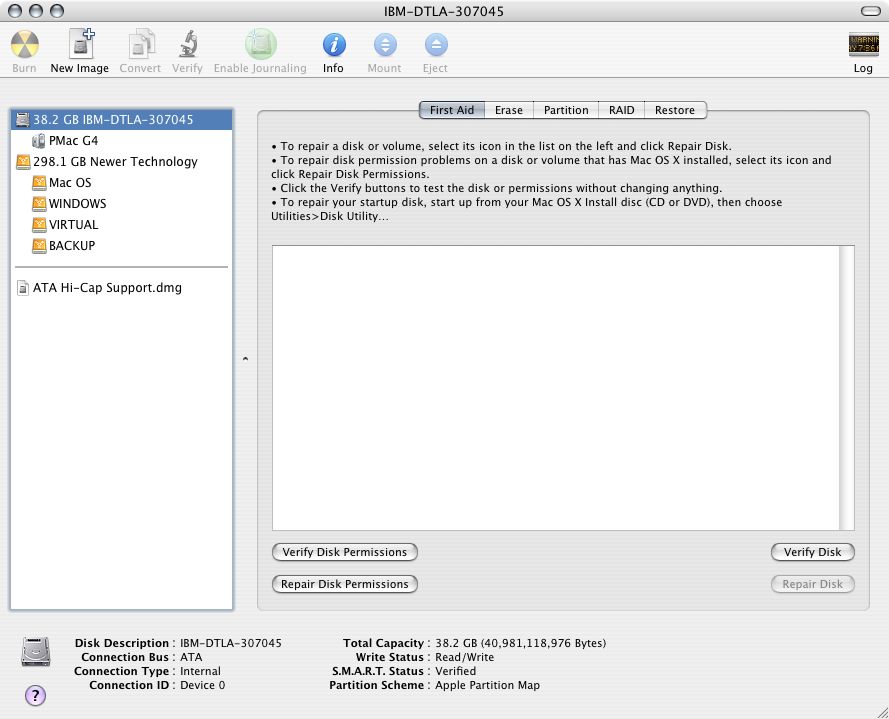Image resolution: width=889 pixels, height=719 pixels.
Task: Open the Info panel
Action: (x=334, y=45)
